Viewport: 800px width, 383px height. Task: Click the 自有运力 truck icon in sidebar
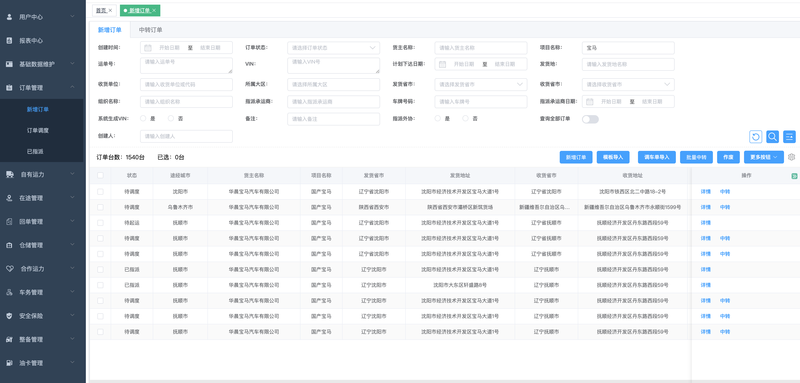9,174
